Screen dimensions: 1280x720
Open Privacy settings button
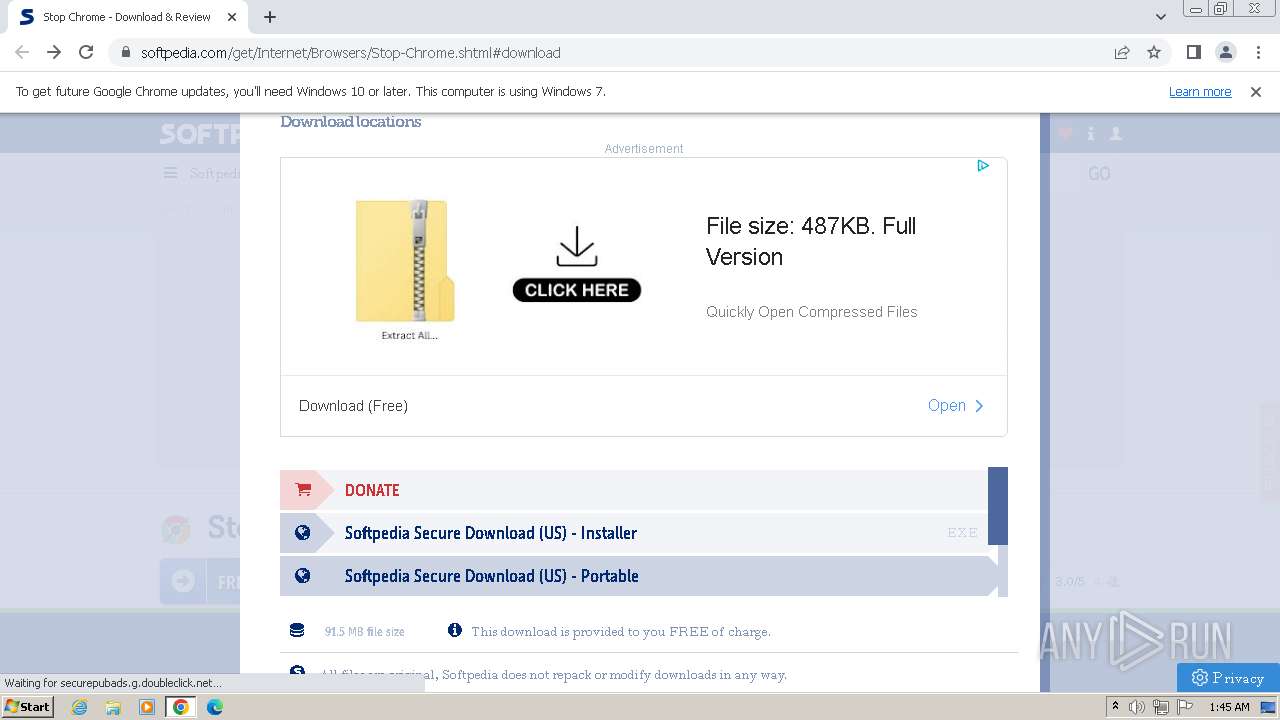[1228, 678]
